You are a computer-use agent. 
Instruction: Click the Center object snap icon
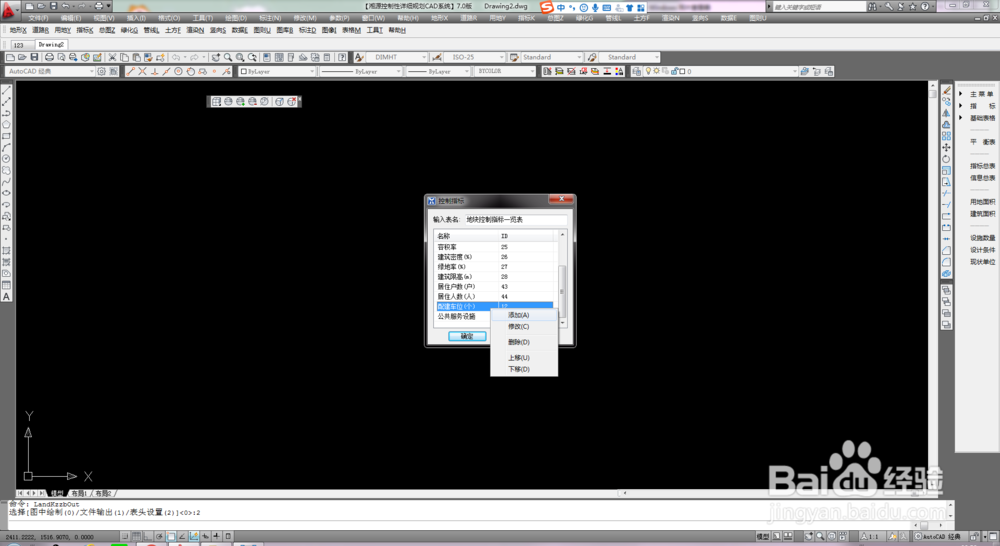(x=179, y=71)
